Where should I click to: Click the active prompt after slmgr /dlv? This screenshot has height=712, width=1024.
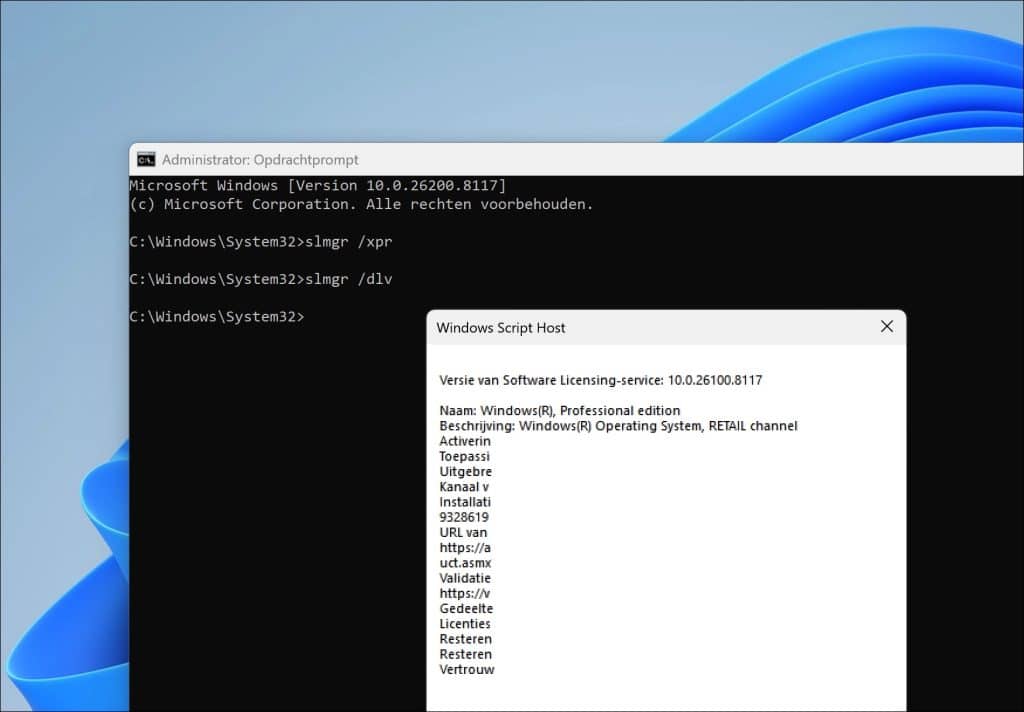coord(217,316)
